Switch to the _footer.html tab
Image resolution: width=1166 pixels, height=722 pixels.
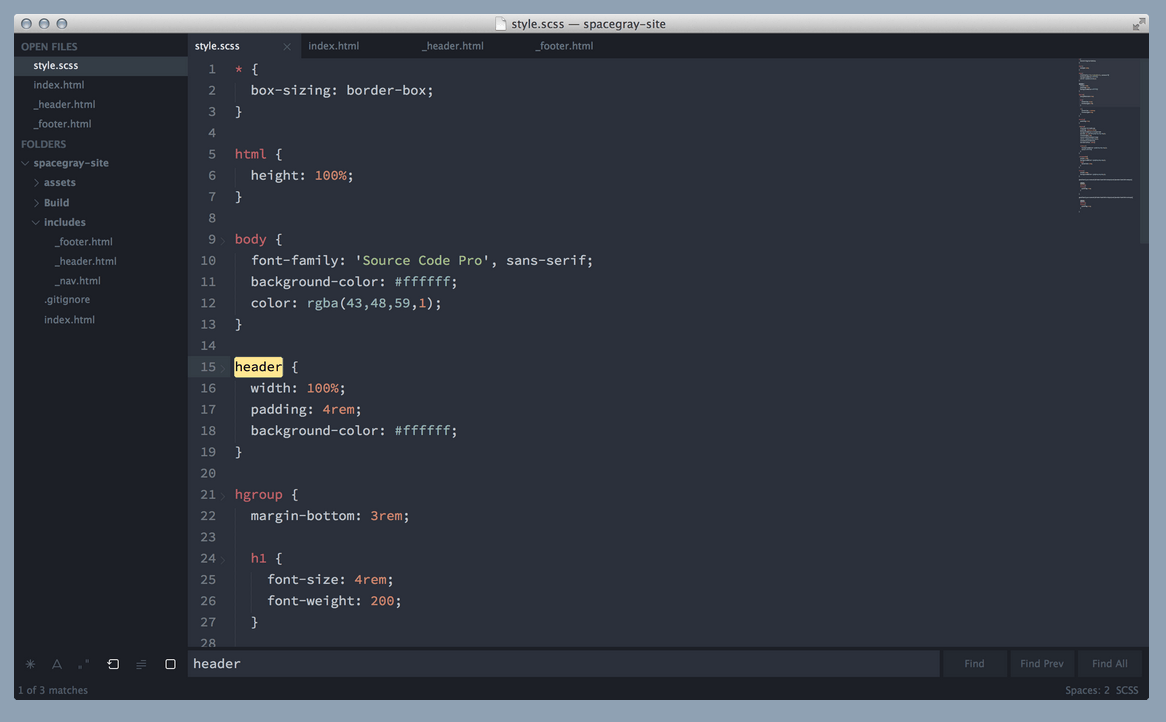(x=563, y=45)
